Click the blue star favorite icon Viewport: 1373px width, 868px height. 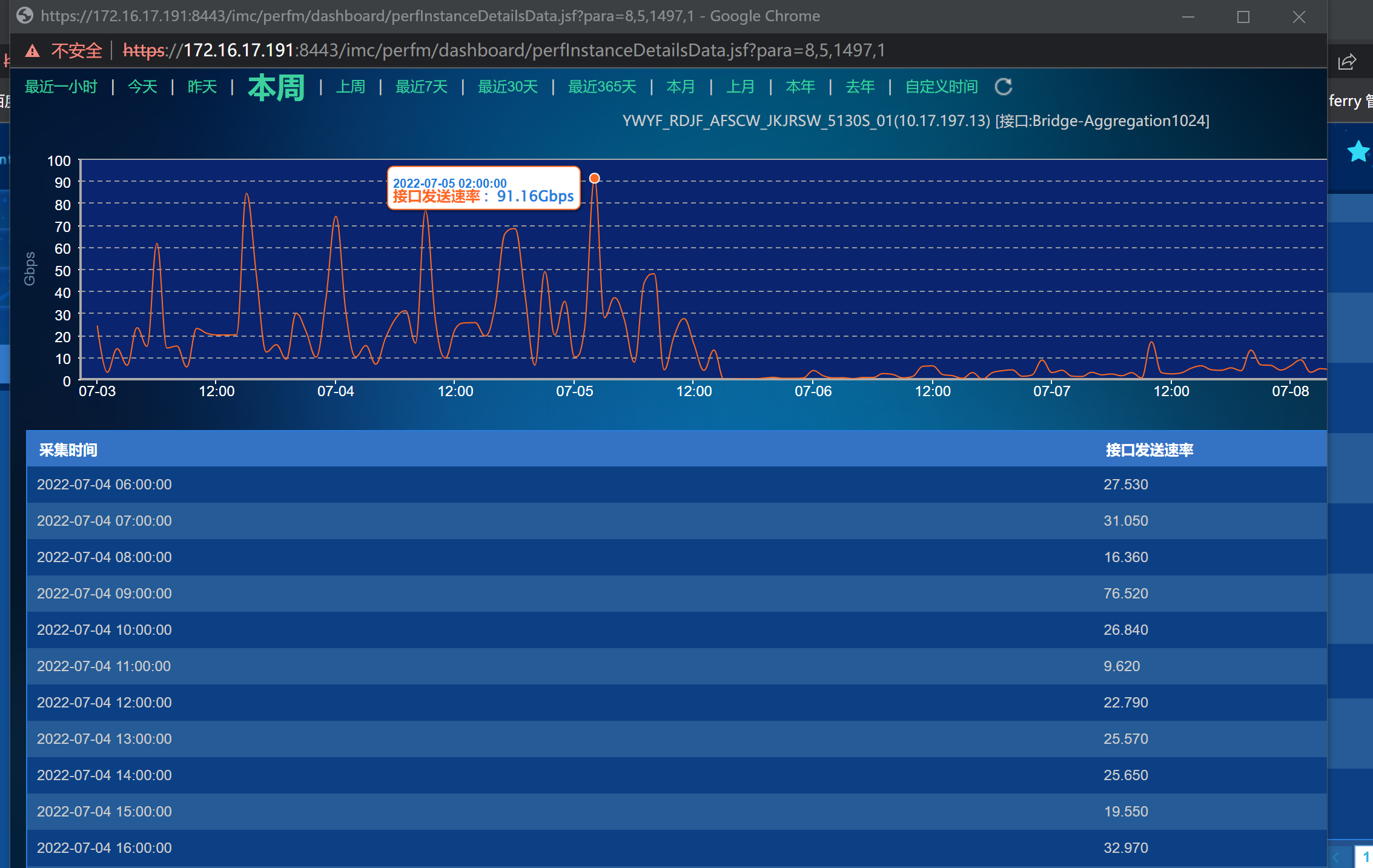(1358, 151)
